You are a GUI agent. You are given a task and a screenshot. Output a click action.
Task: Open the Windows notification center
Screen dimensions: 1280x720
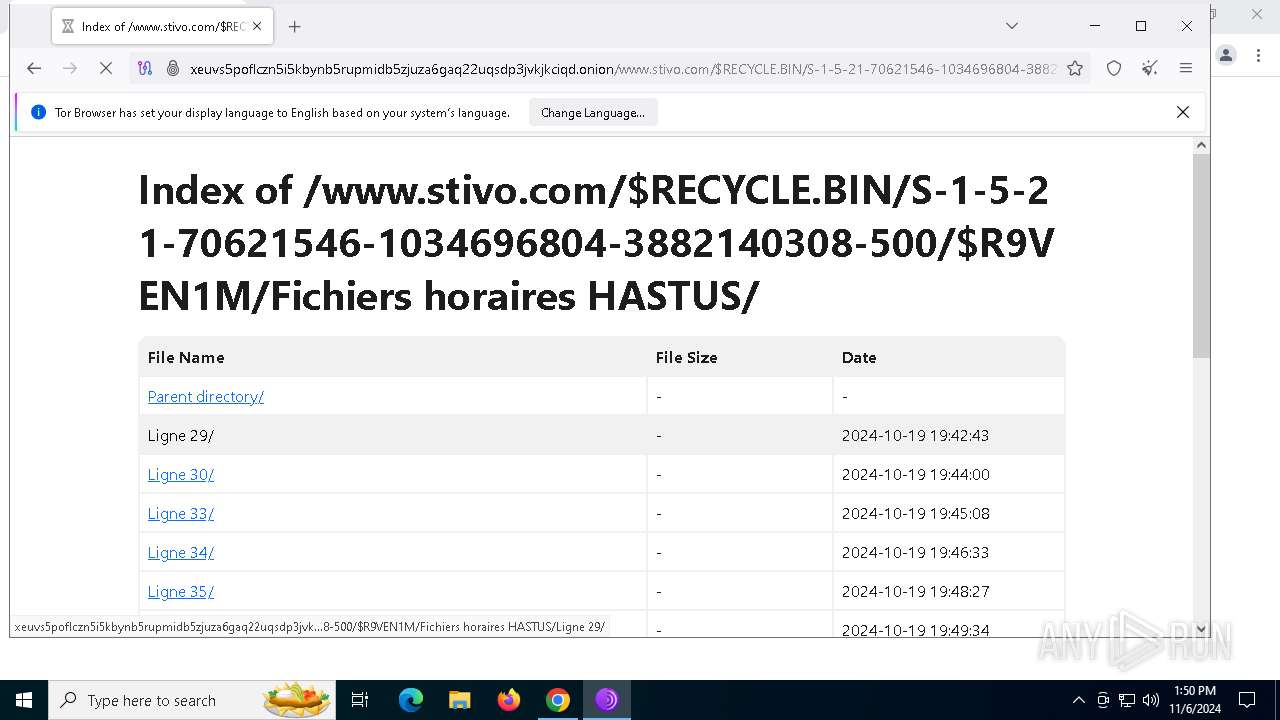point(1247,700)
